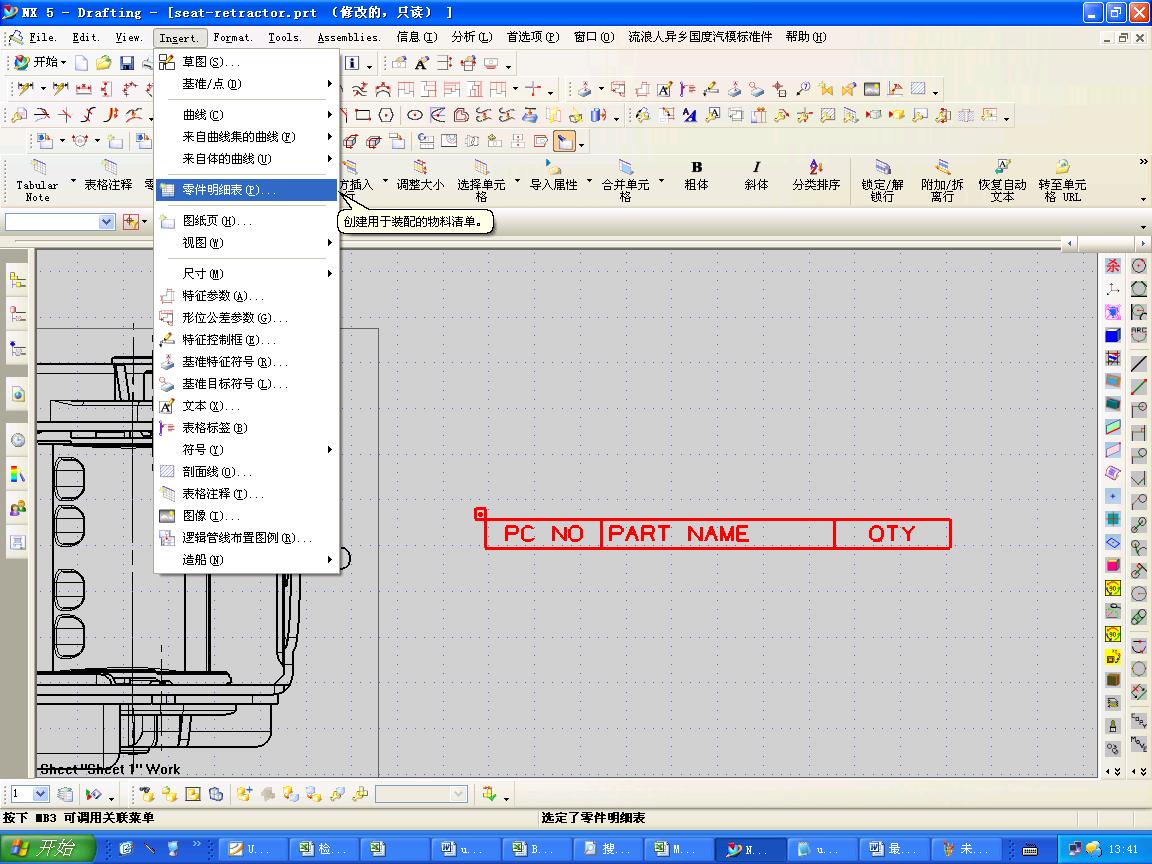Click the 恢复自动文本 toolbar button

pyautogui.click(x=1002, y=181)
